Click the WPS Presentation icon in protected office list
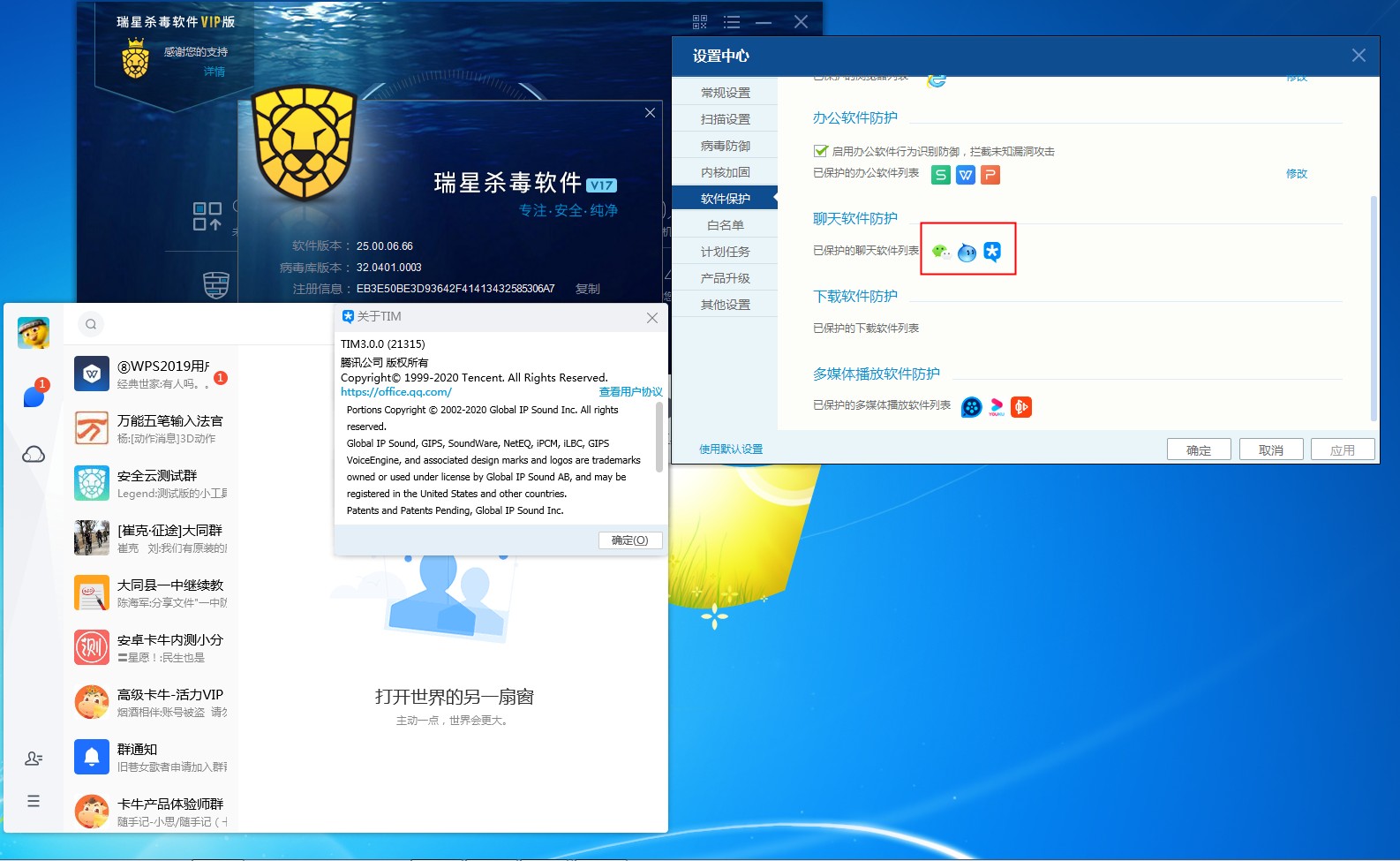Screen dimensions: 1400x861 pos(990,175)
